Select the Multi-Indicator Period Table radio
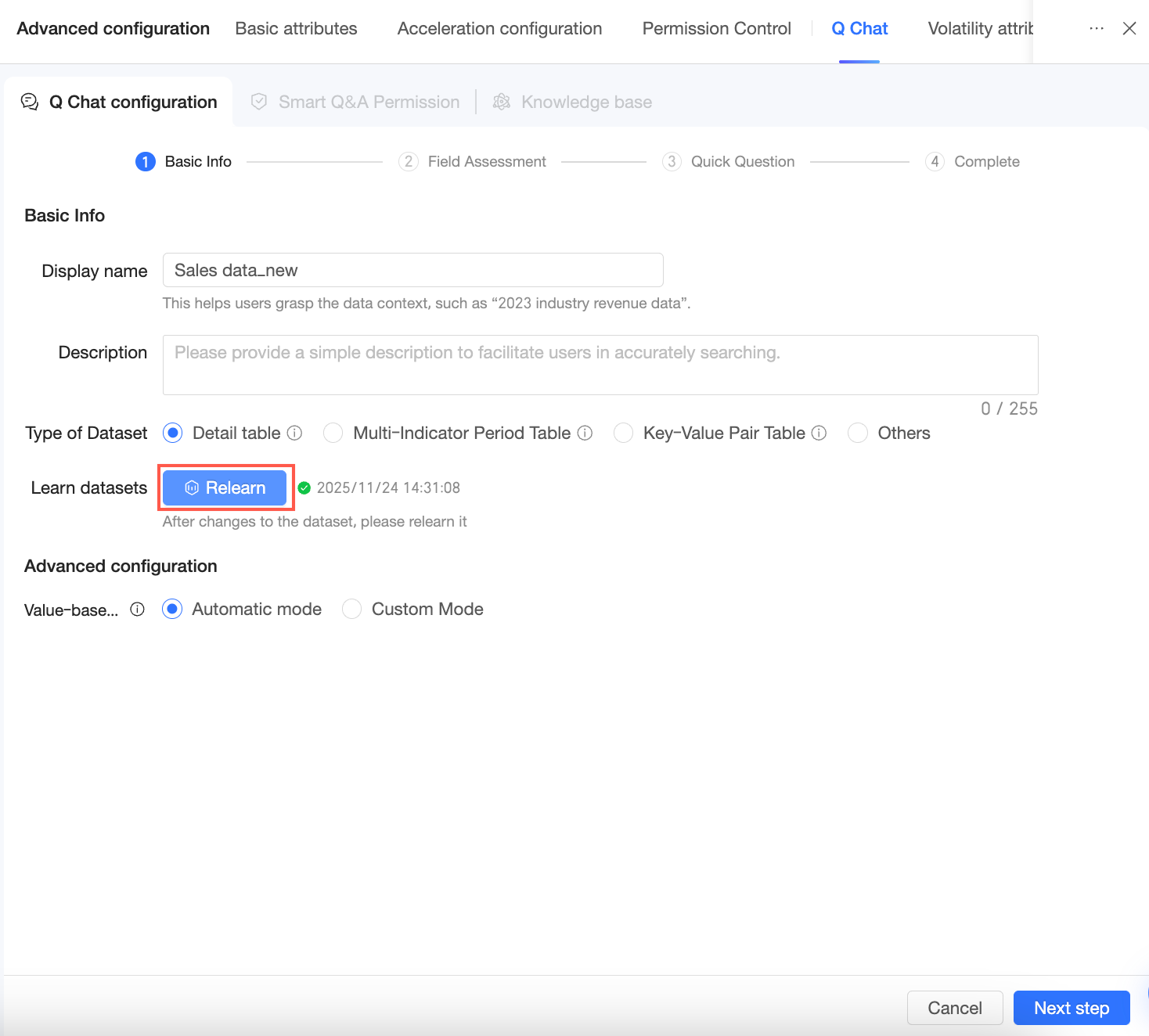The height and width of the screenshot is (1036, 1149). 333,433
